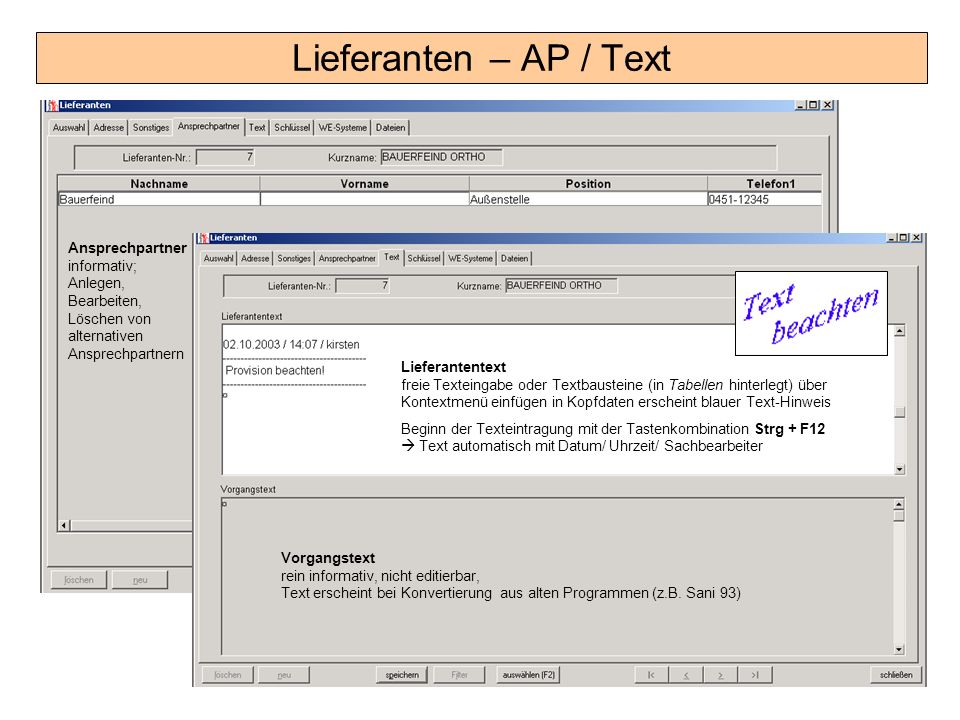Click the speichern button
The height and width of the screenshot is (720, 960).
click(x=402, y=675)
